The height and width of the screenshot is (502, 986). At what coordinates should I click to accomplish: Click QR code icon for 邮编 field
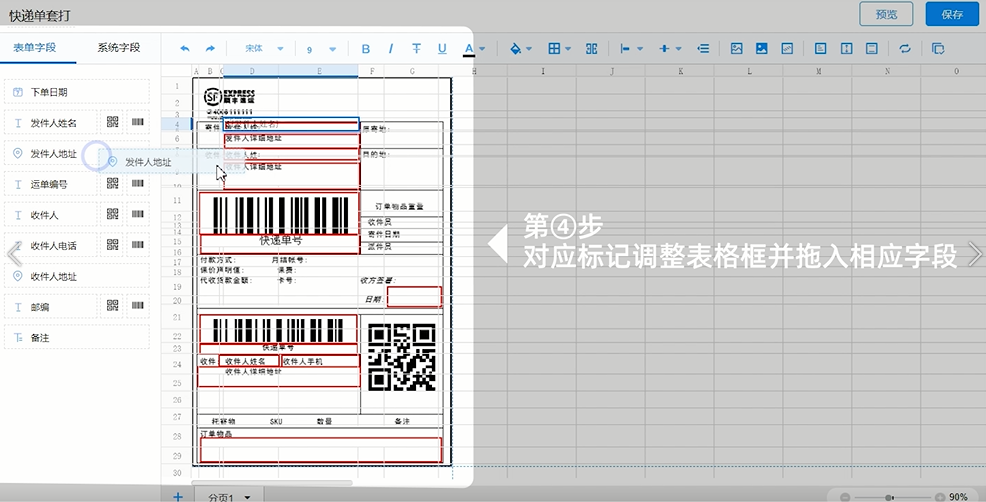[112, 307]
